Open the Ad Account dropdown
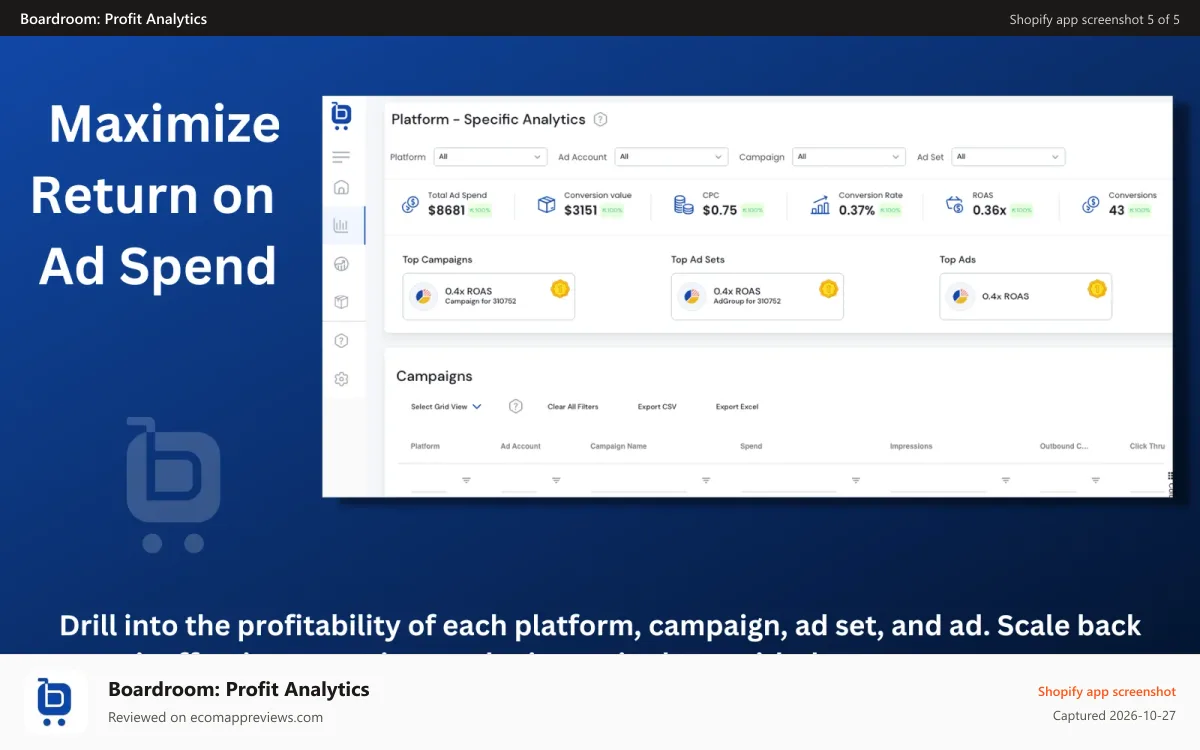 click(672, 157)
